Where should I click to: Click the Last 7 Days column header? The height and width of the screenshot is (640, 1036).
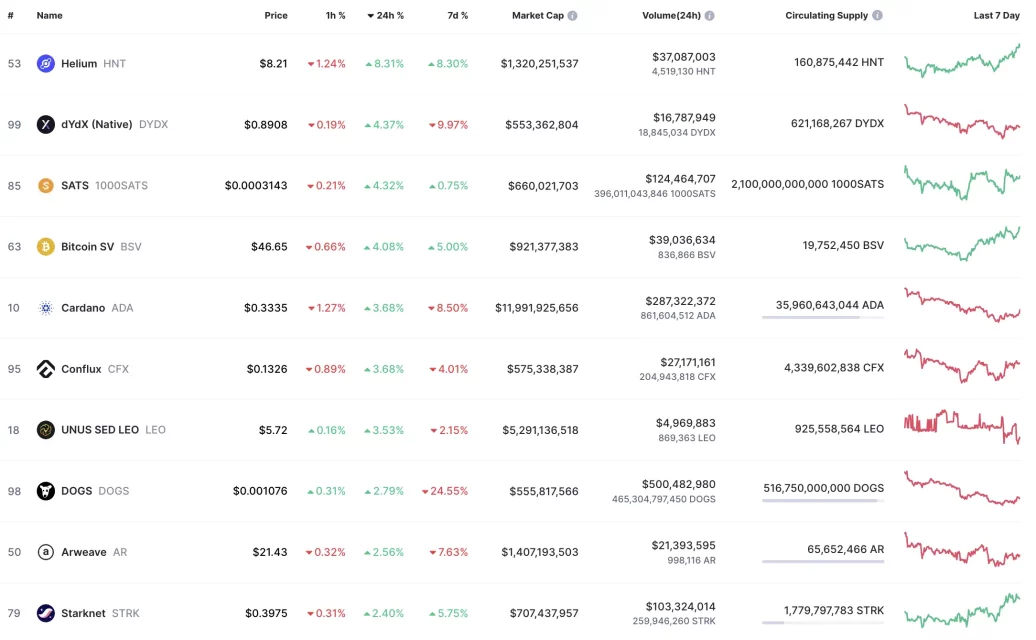click(x=996, y=15)
